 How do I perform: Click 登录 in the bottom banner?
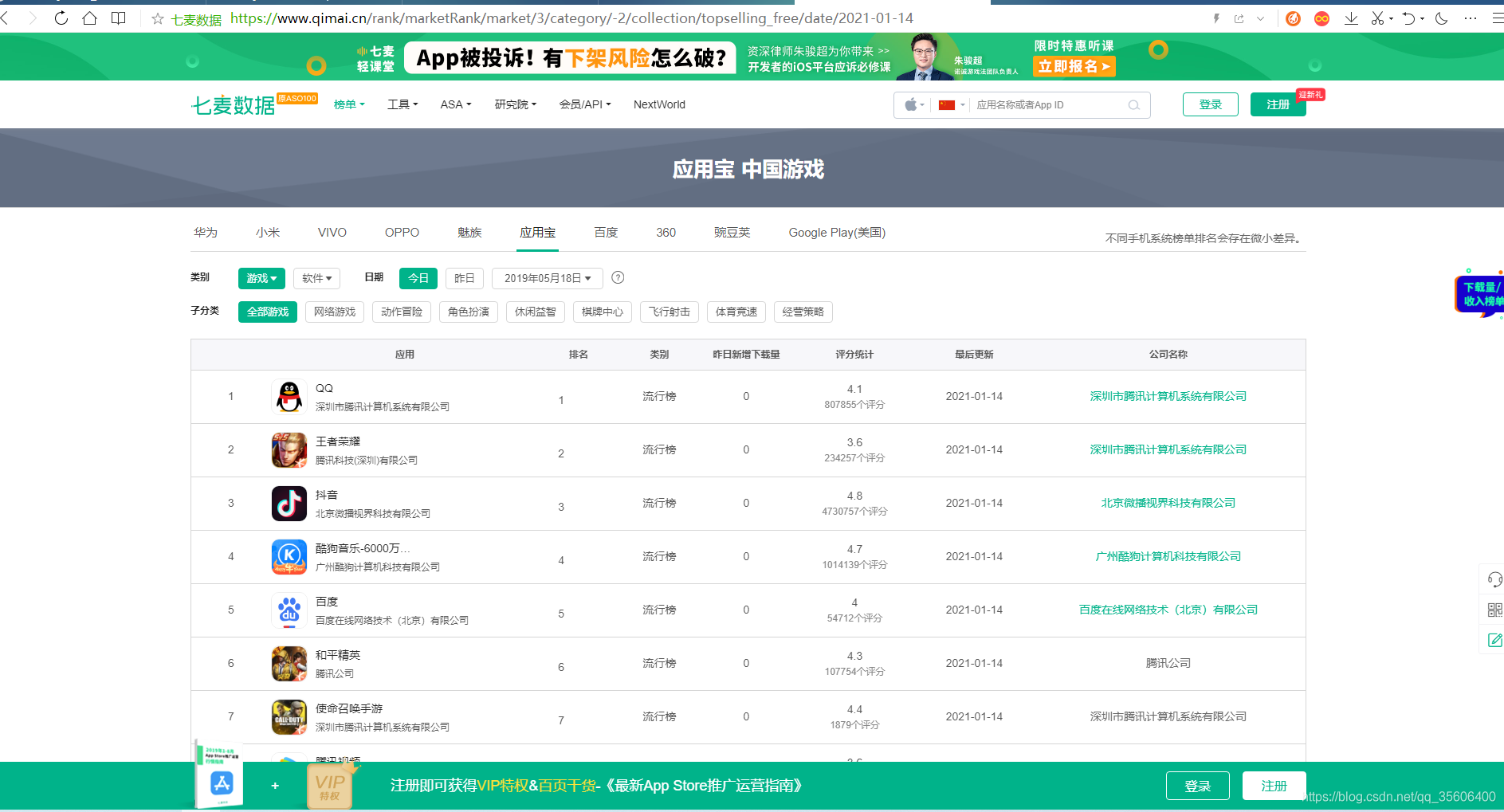(1197, 786)
